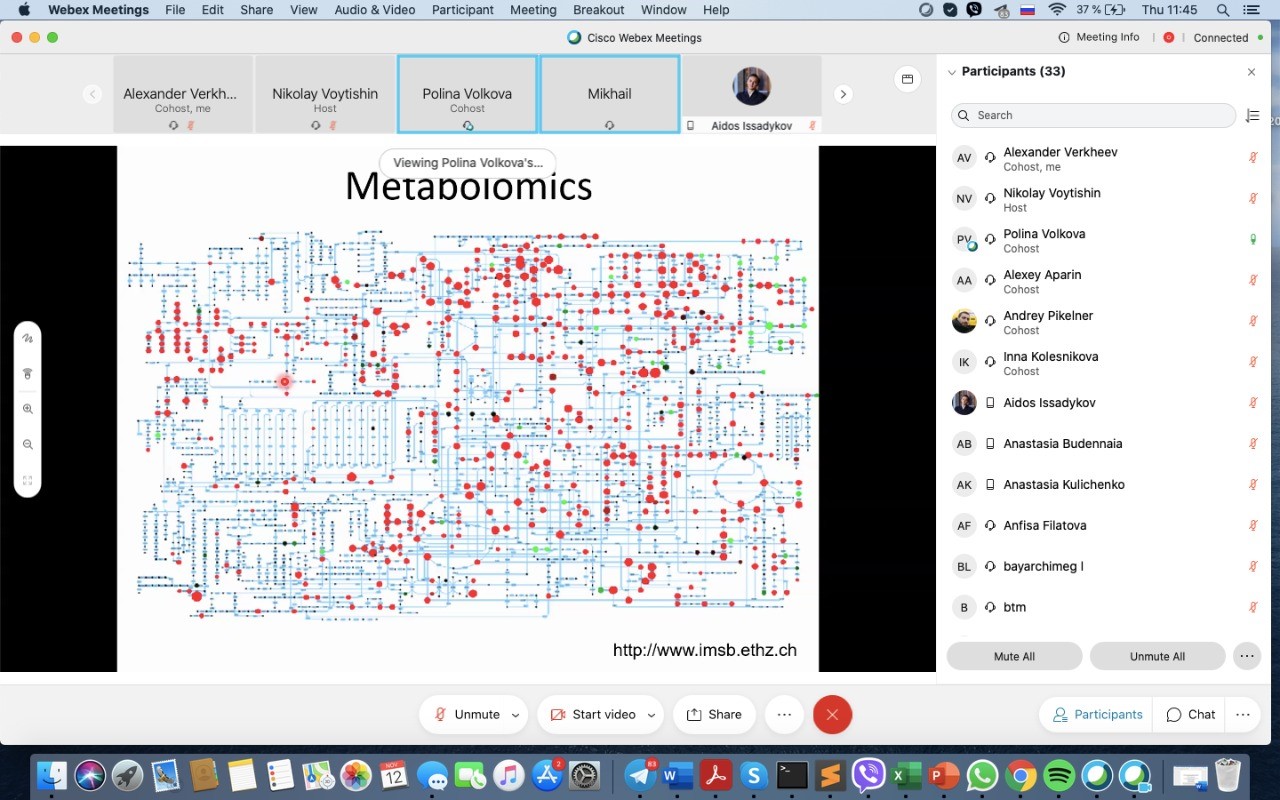Click the Unmute All button
Viewport: 1280px width, 800px height.
click(x=1157, y=656)
